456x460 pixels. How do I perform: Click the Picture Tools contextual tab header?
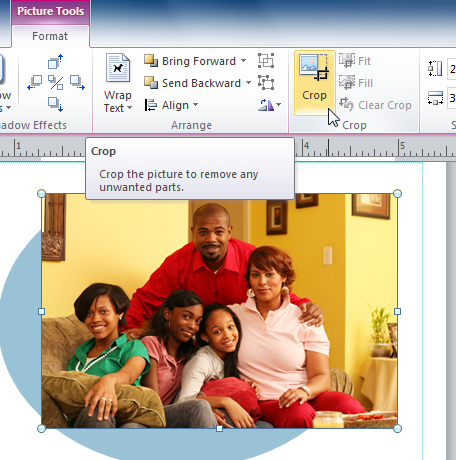(x=50, y=11)
